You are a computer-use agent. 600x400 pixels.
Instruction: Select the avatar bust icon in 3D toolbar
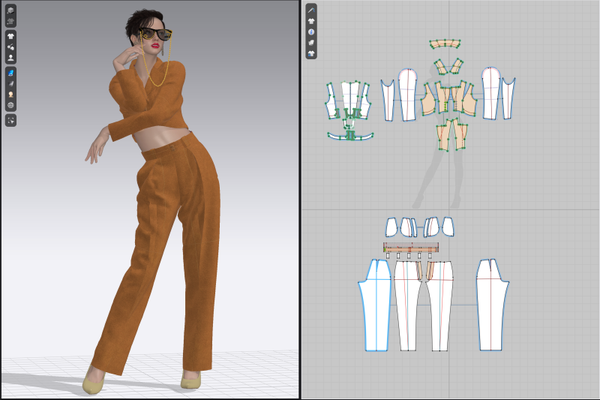point(11,58)
